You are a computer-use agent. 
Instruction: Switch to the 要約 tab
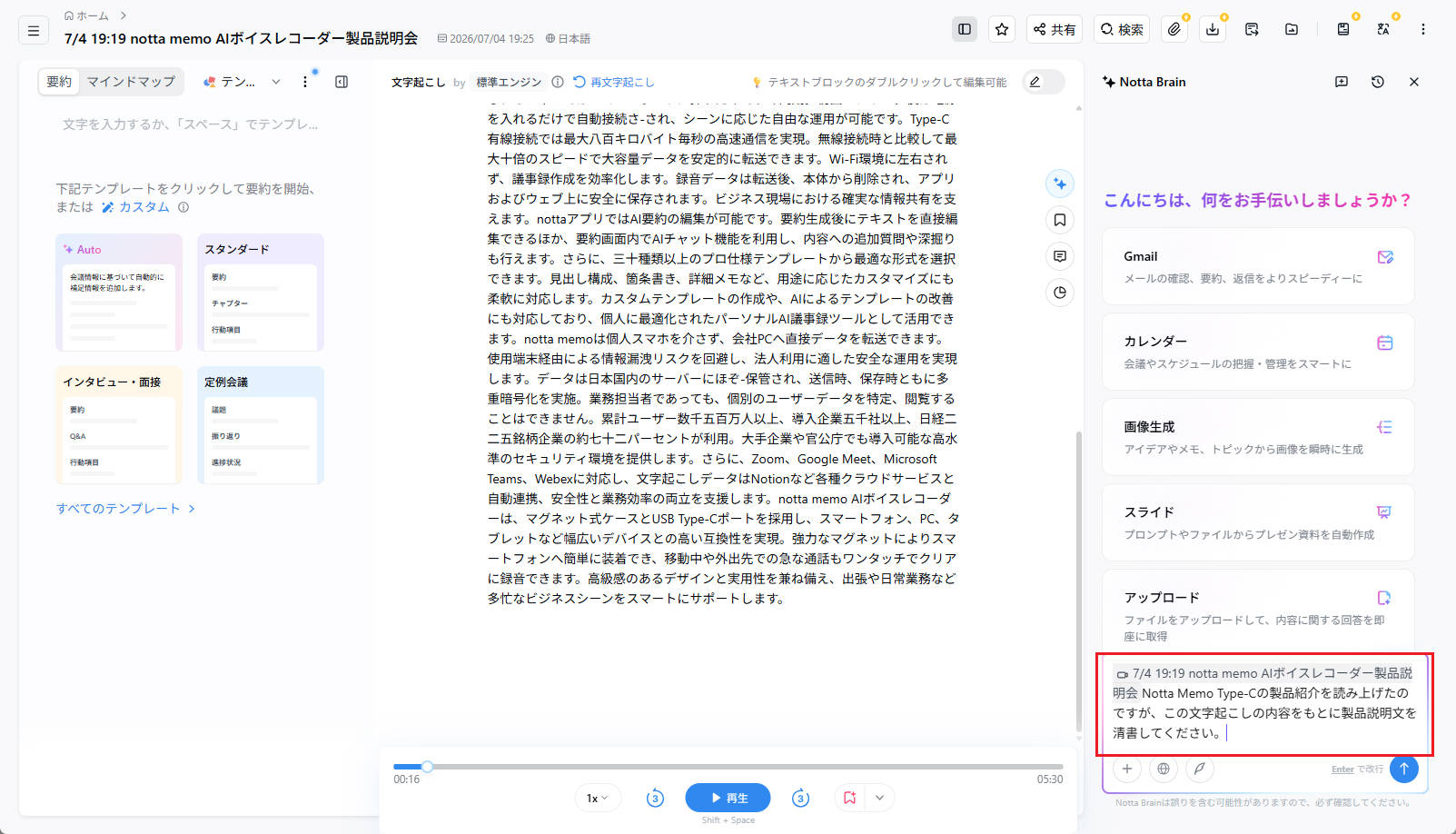(x=59, y=82)
